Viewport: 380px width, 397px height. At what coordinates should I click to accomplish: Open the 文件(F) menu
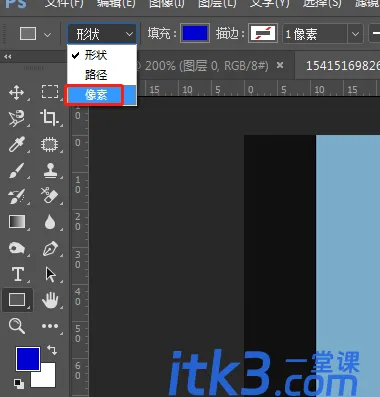[64, 3]
